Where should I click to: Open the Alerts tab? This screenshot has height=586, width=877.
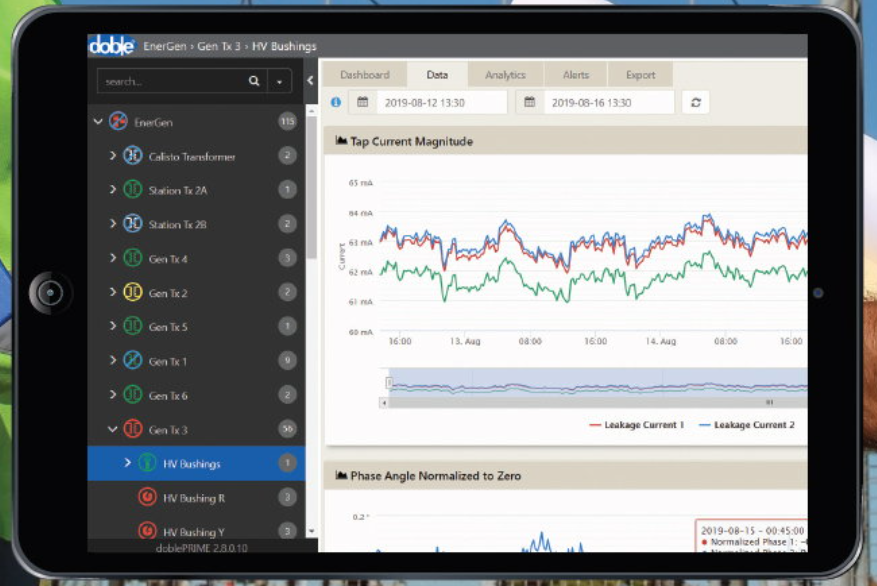[x=576, y=75]
